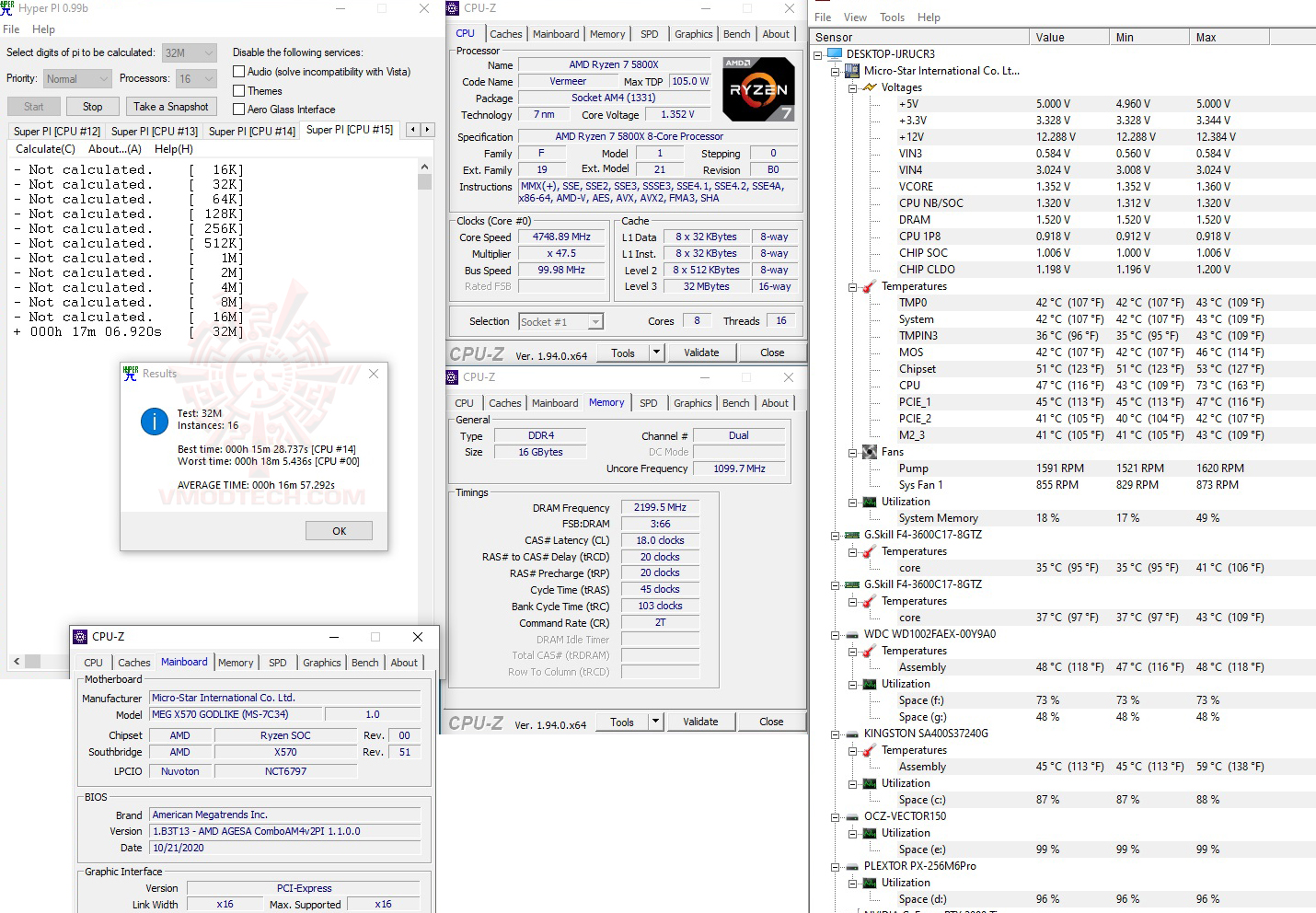
Task: Collapse the PLEXTOR PX-256M6Pro node
Action: tap(836, 866)
